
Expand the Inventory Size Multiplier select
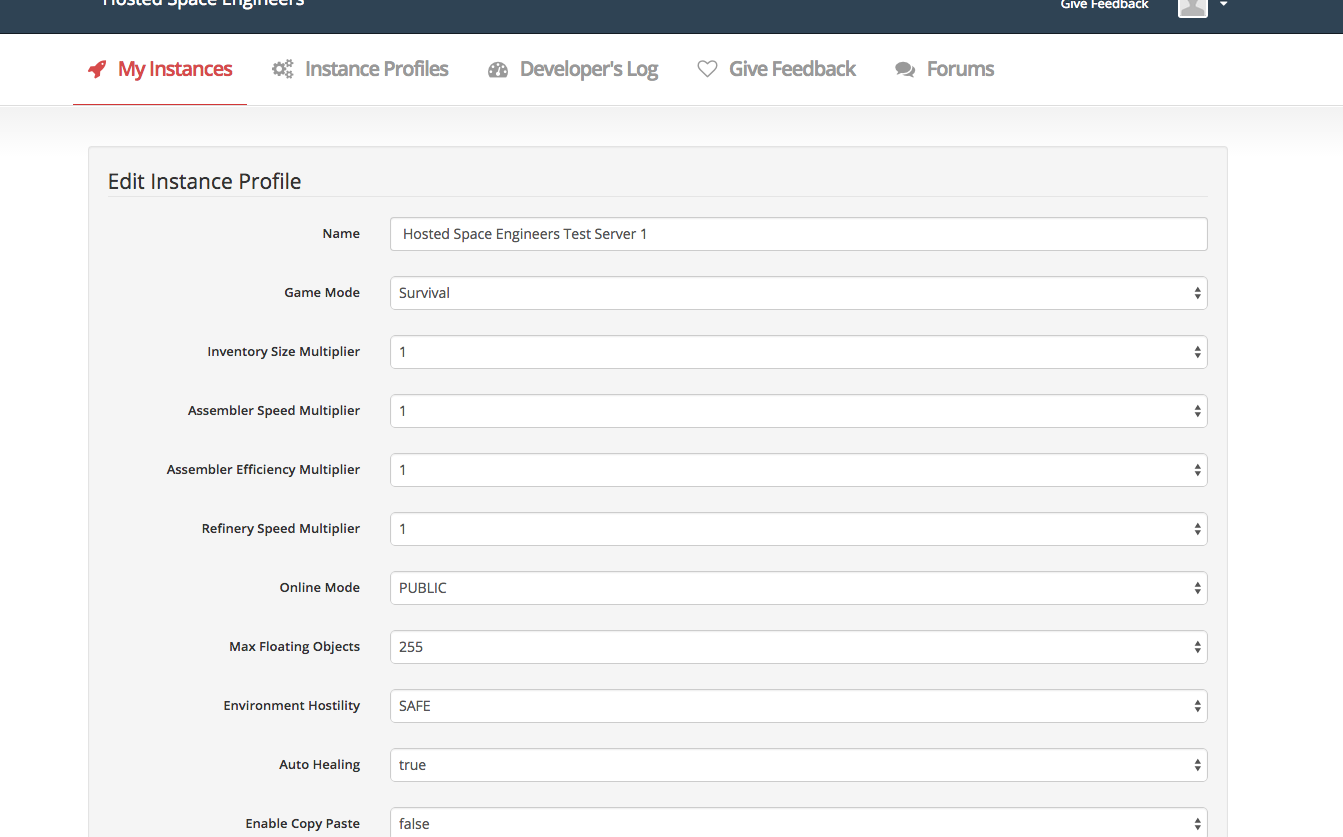(798, 352)
